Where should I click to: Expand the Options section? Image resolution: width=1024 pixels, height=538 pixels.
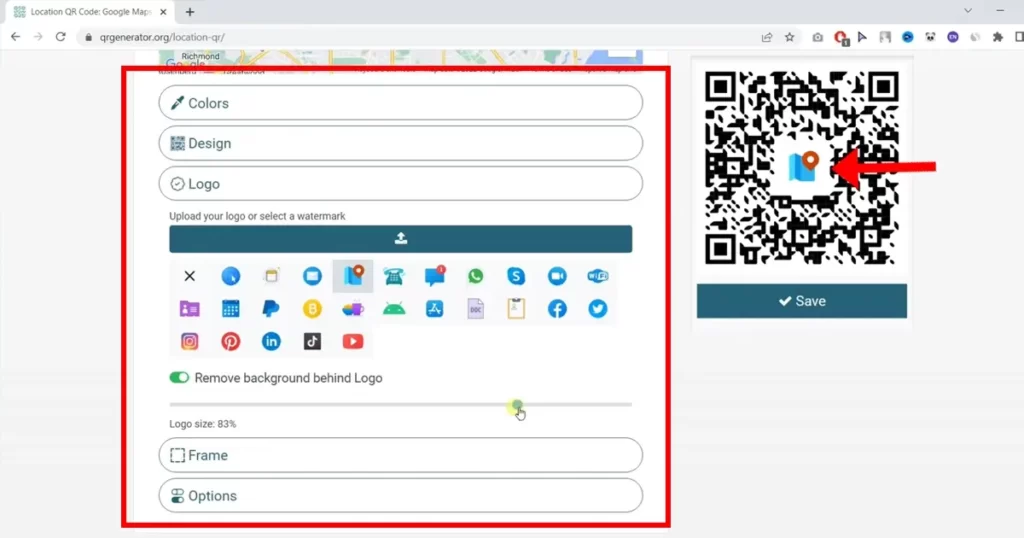(x=400, y=496)
